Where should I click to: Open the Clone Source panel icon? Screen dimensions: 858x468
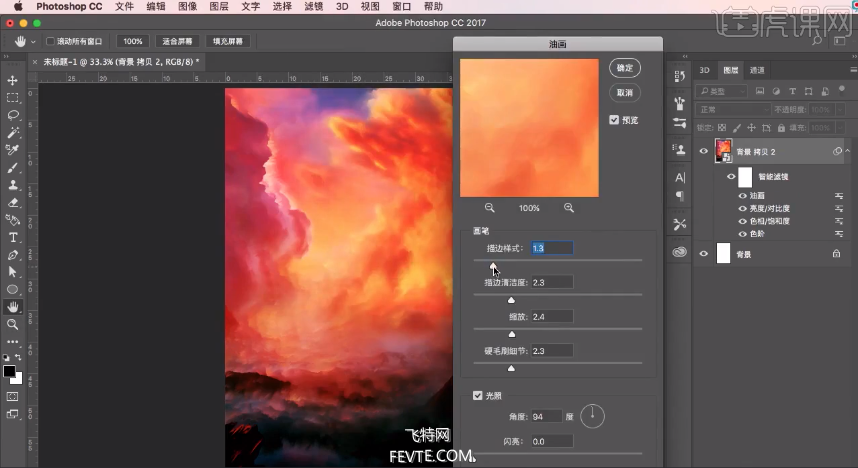point(680,149)
